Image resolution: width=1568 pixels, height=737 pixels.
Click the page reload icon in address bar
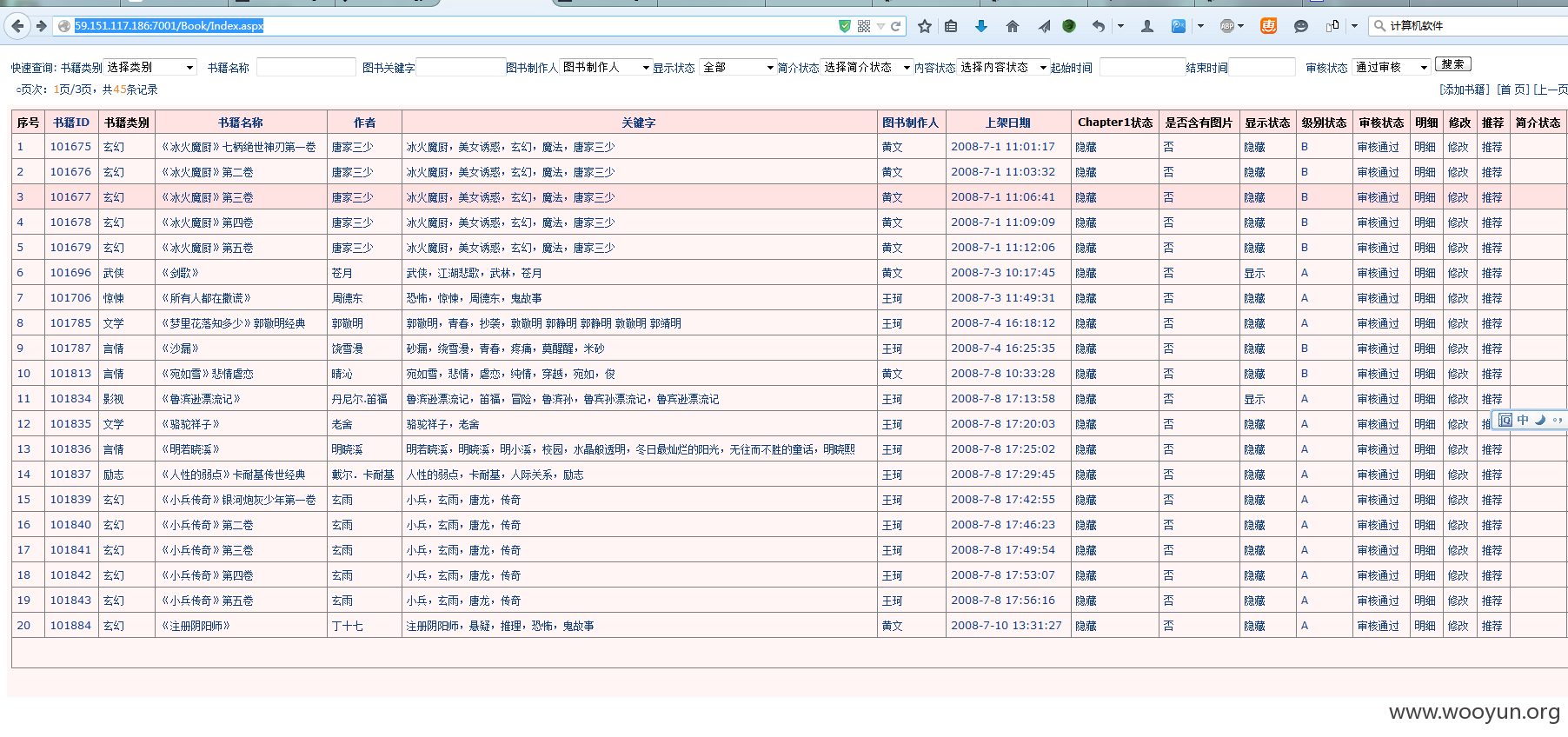(895, 26)
